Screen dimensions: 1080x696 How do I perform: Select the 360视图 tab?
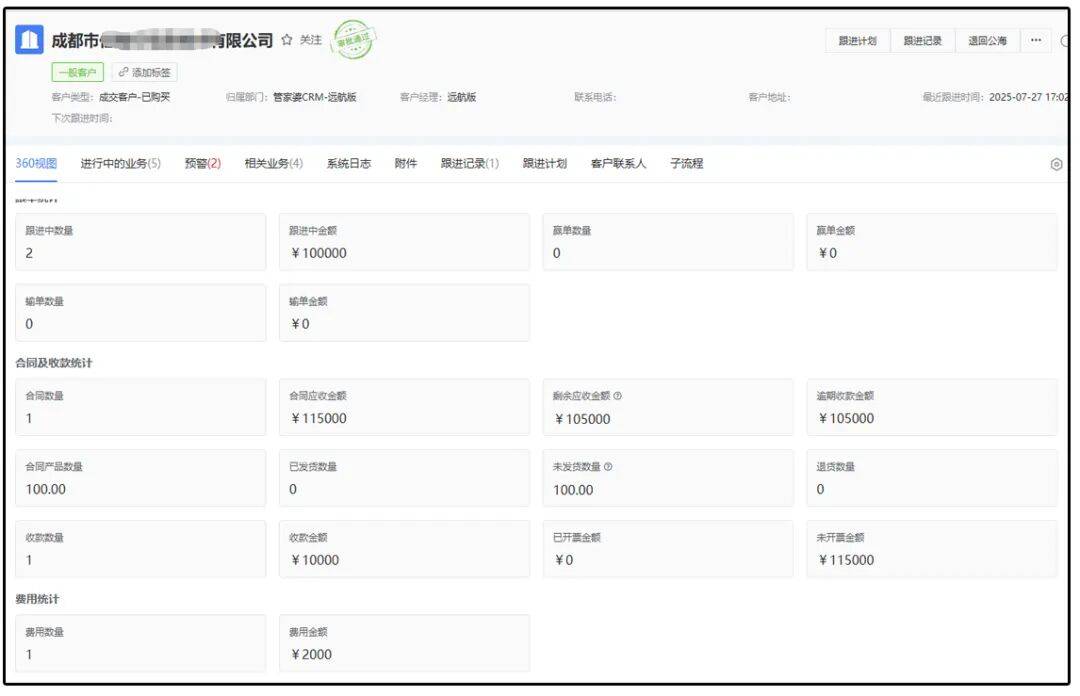(x=36, y=163)
